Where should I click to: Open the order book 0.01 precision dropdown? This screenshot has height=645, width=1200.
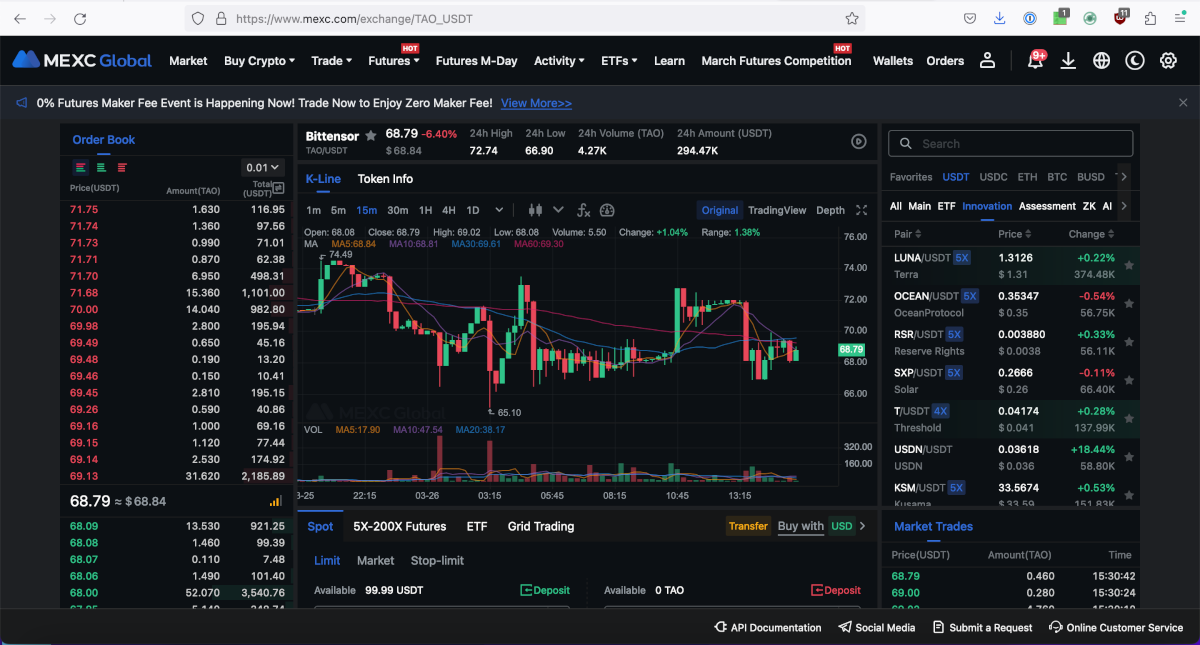[264, 168]
